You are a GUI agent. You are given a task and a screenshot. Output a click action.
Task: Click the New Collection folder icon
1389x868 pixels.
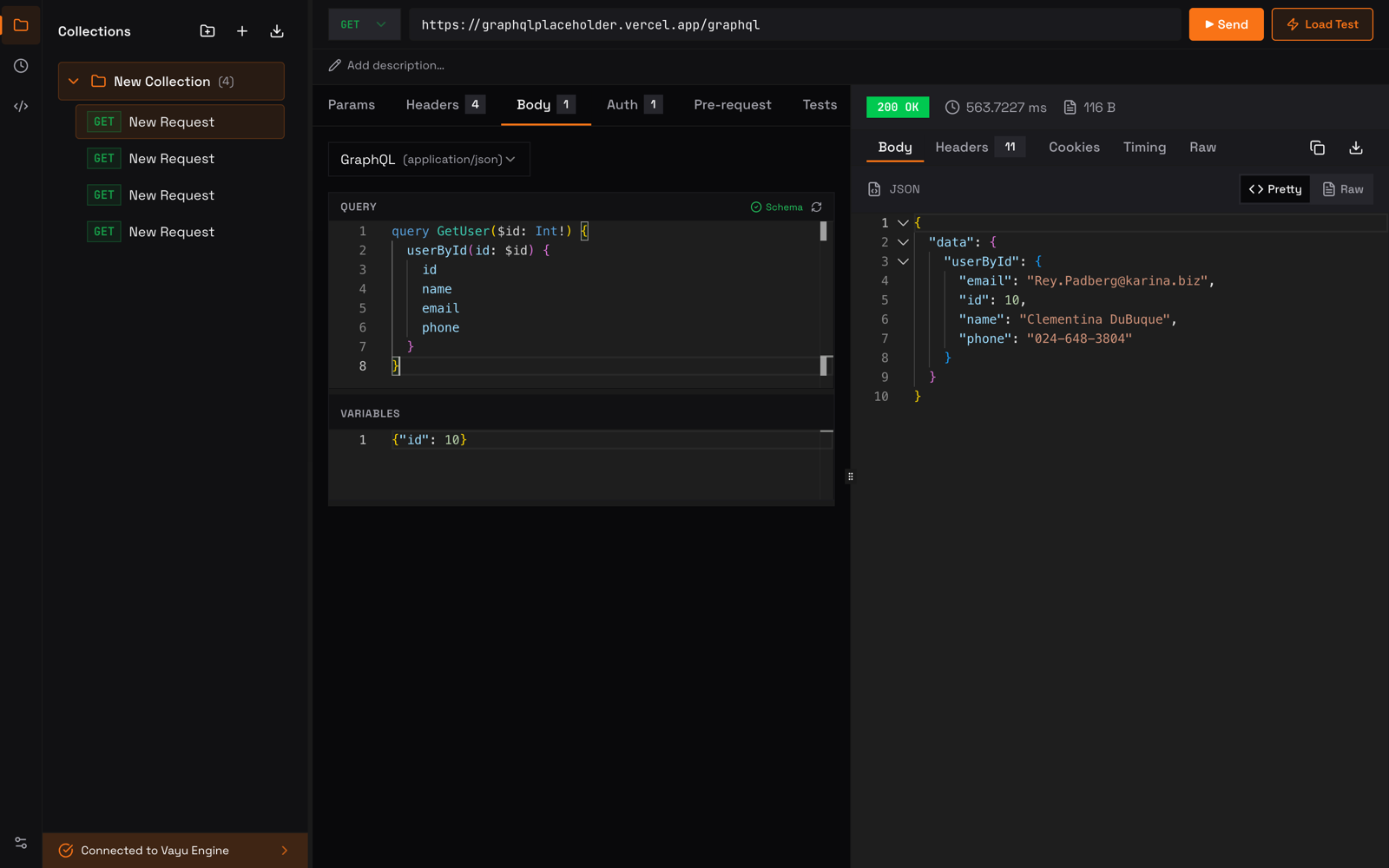point(99,81)
